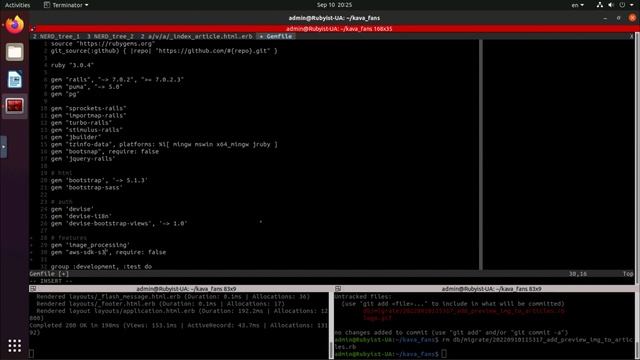The image size is (640, 360).
Task: Click the left edge dock hide handle
Action: [3, 147]
